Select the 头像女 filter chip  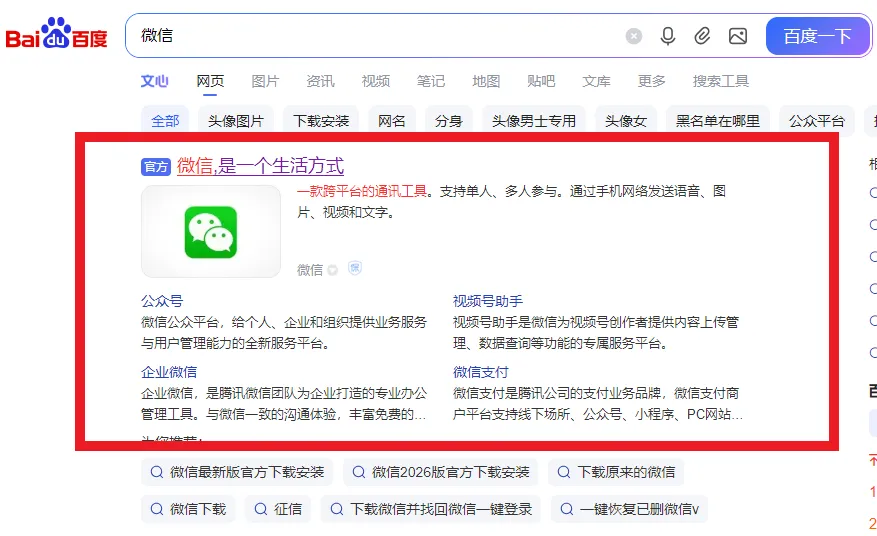tap(626, 121)
